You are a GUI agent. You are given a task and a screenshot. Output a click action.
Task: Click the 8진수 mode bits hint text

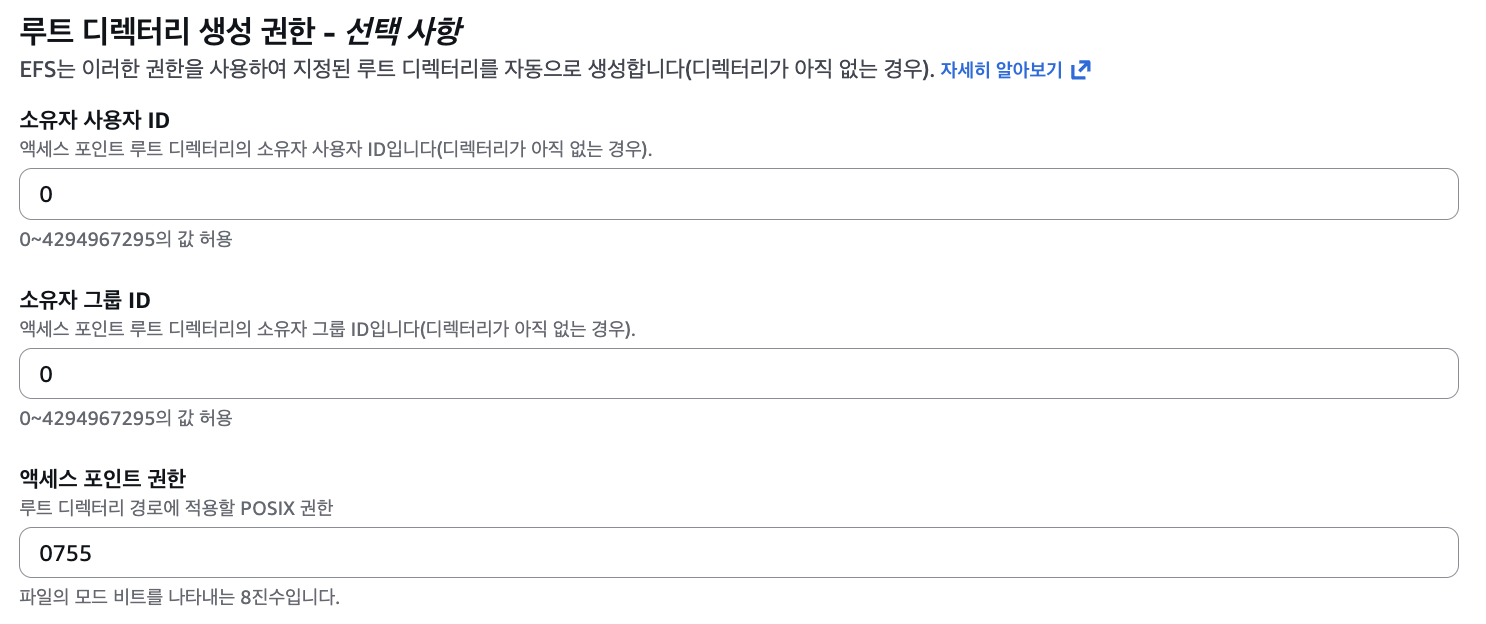pyautogui.click(x=180, y=598)
